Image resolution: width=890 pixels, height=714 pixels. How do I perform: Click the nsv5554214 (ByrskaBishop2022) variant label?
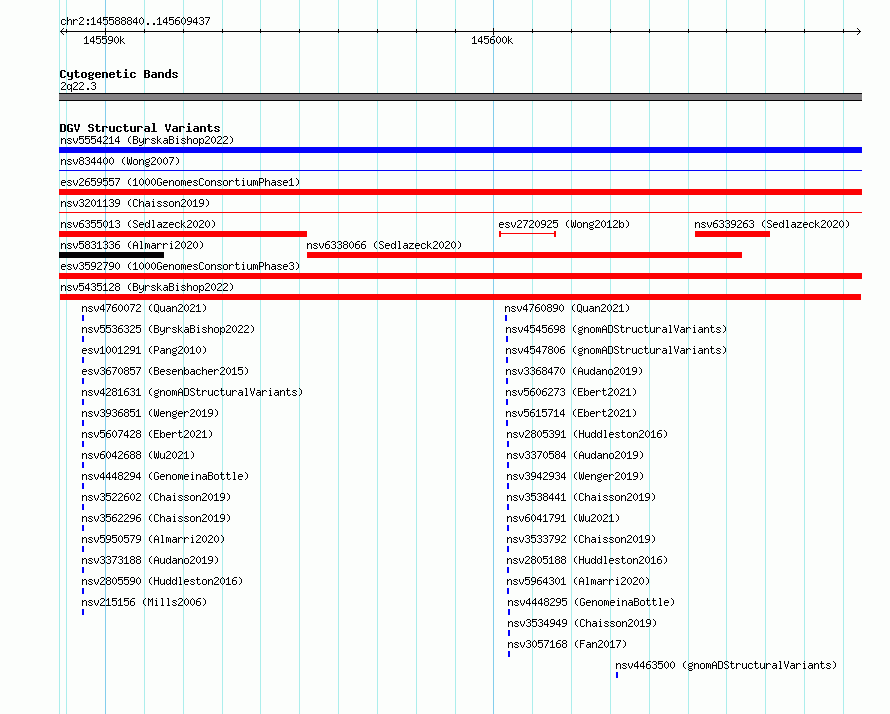[147, 140]
